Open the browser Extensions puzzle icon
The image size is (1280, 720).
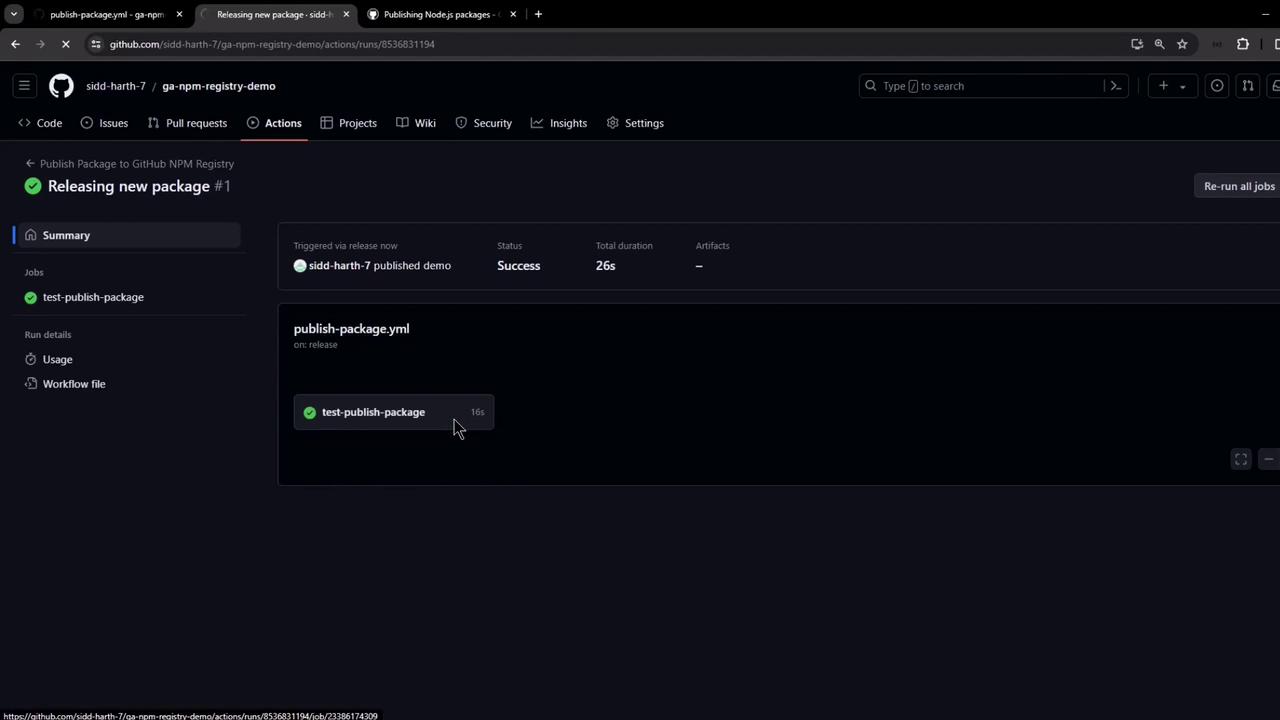click(1243, 44)
